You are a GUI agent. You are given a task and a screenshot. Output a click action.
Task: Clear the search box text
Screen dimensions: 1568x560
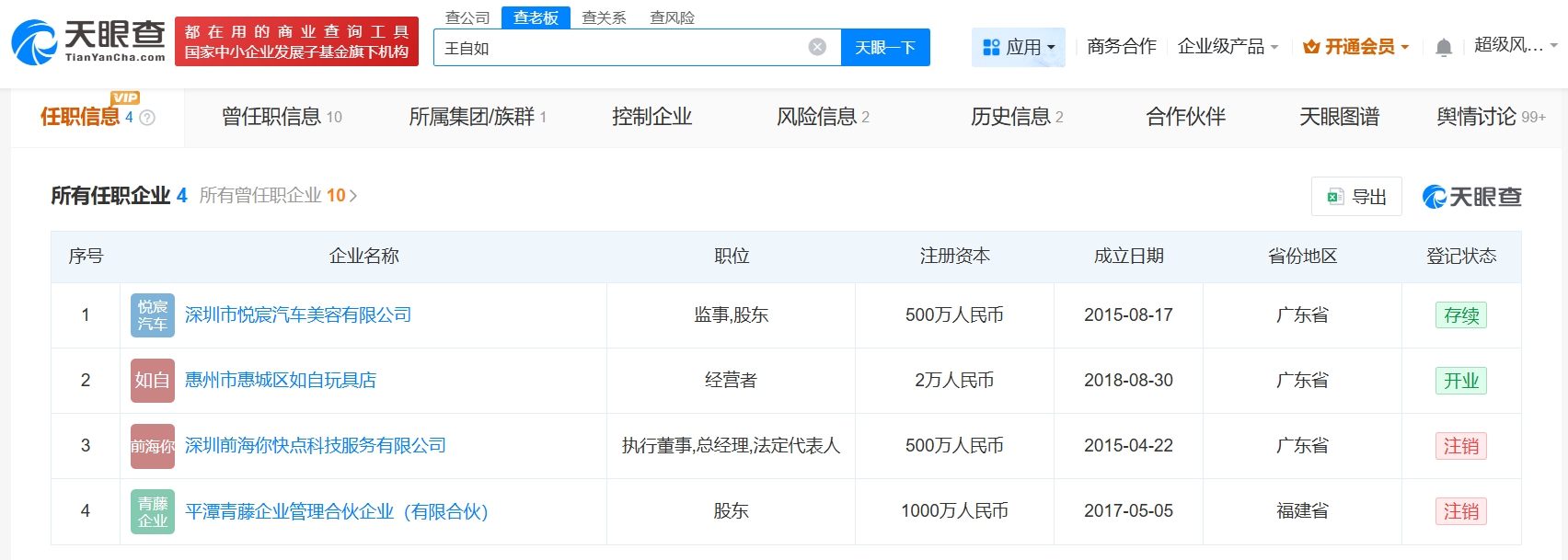(817, 47)
